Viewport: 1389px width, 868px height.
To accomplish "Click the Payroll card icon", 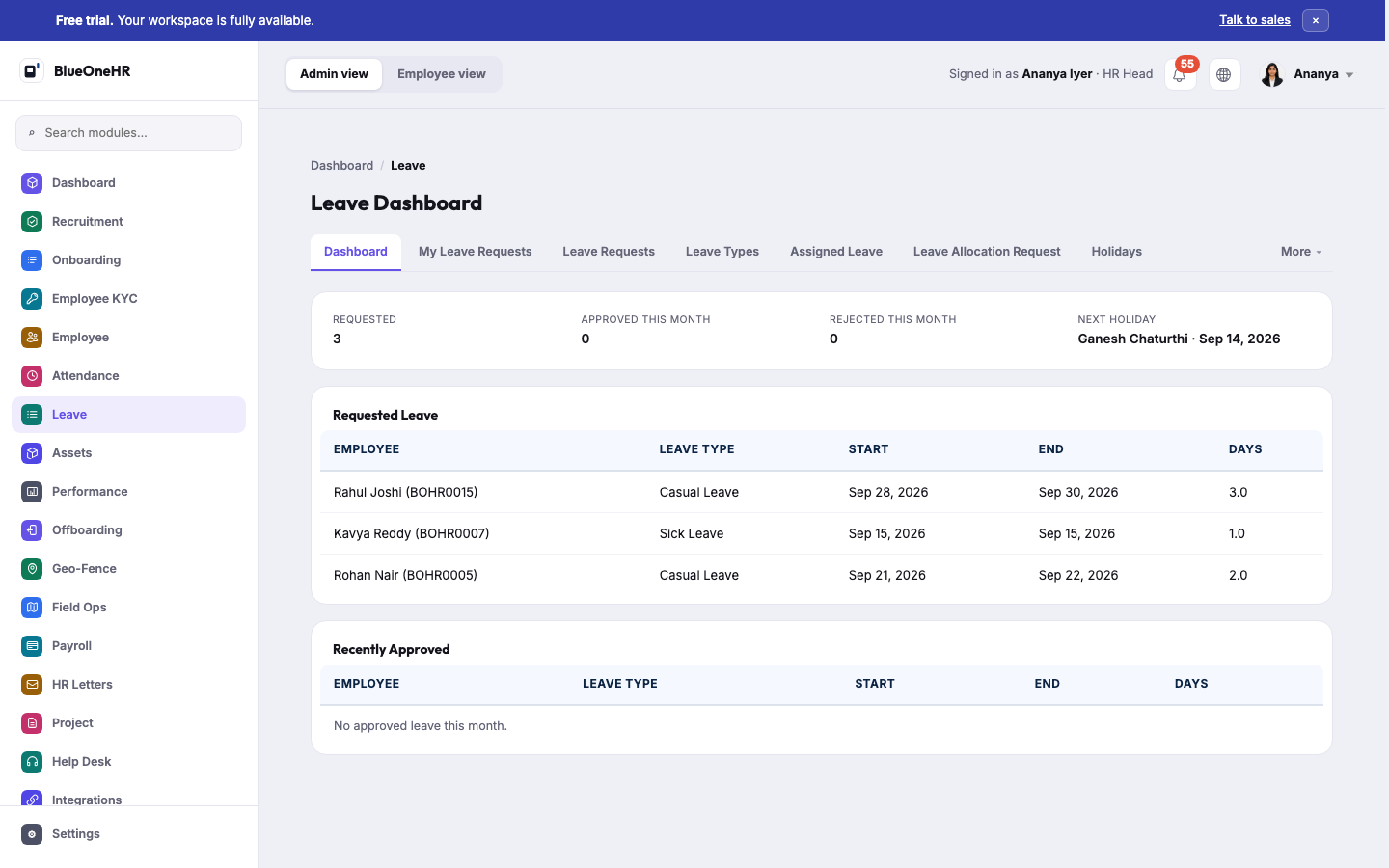I will coord(32,646).
